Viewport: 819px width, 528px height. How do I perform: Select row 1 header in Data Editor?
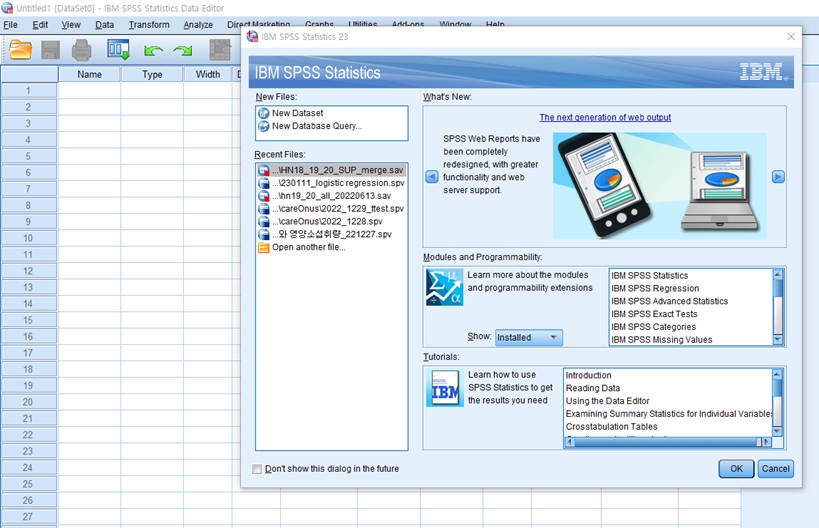[x=29, y=91]
